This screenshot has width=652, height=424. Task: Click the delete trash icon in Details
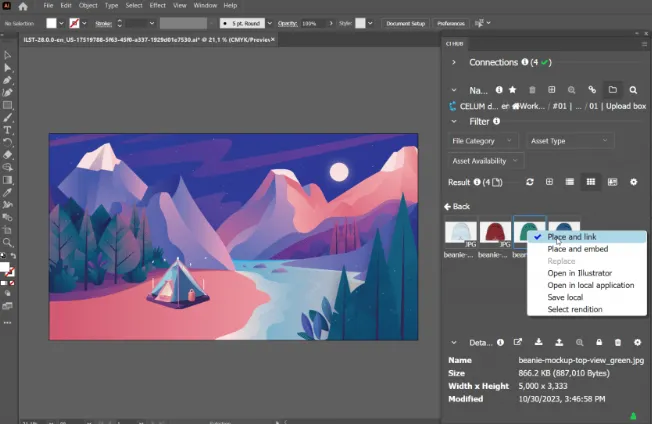(x=618, y=342)
